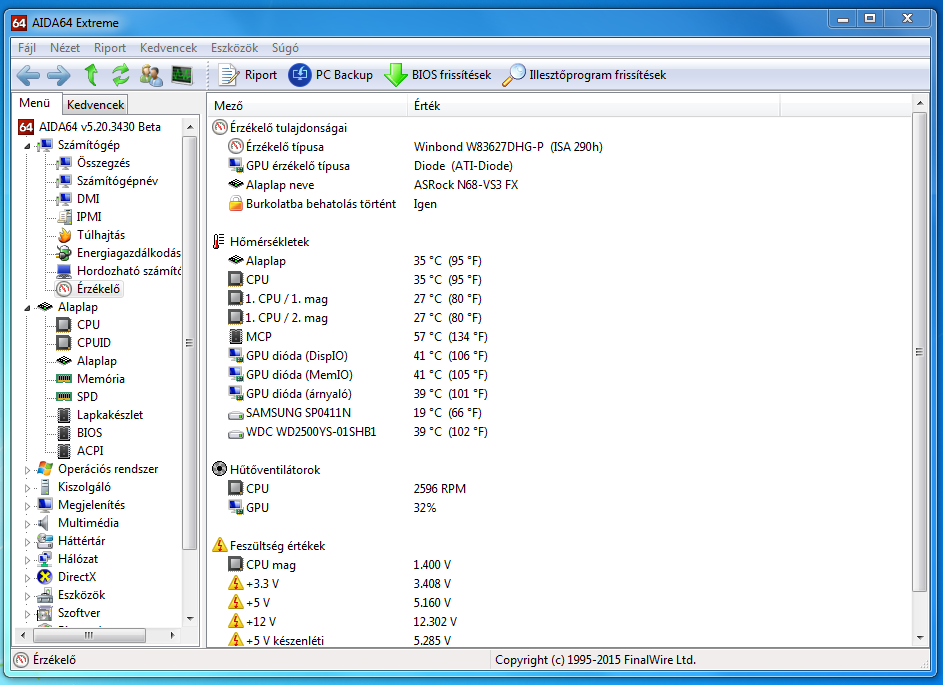Click the tree panel horizontal scrollbar thumb
The image size is (943, 685).
(89, 635)
